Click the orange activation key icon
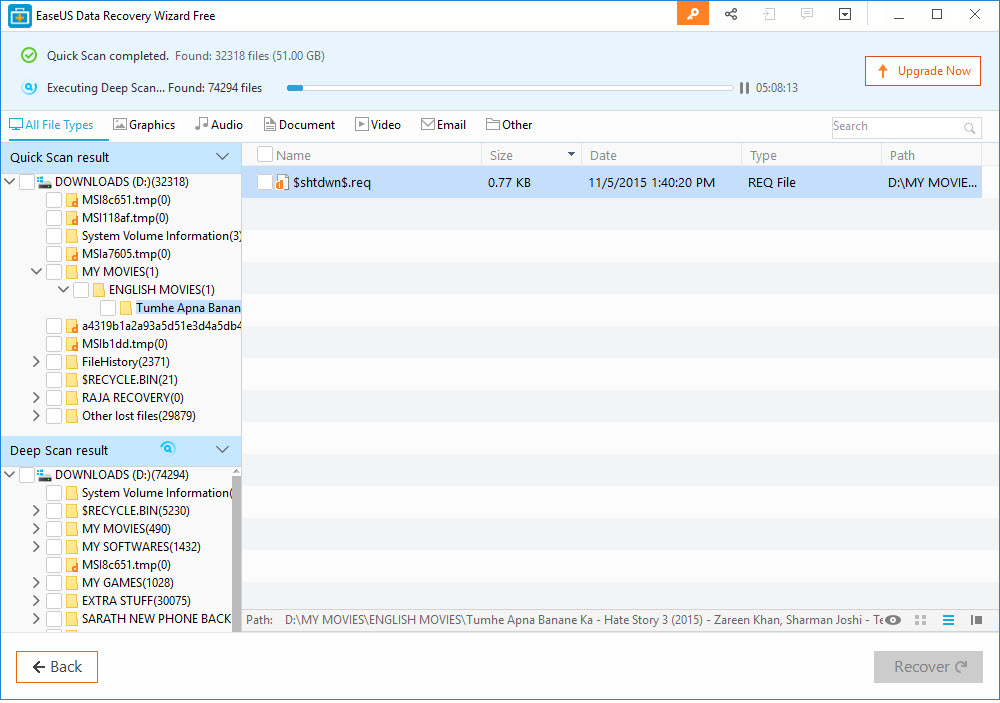Viewport: 1000px width, 703px height. [x=693, y=14]
